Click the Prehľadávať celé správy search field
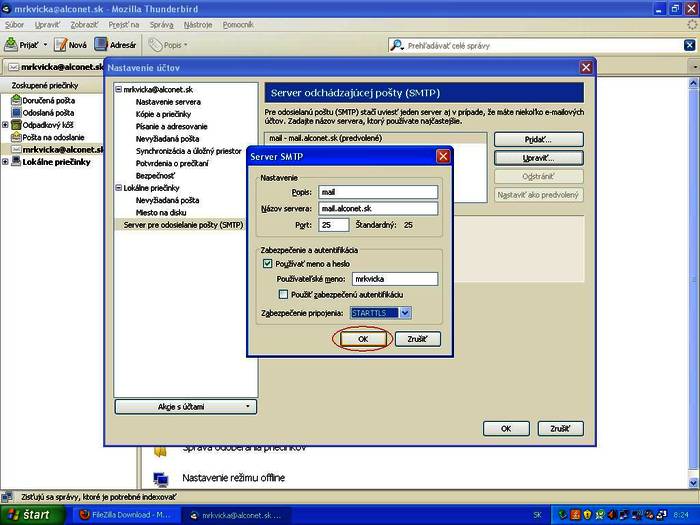This screenshot has height=525, width=700. 542,45
